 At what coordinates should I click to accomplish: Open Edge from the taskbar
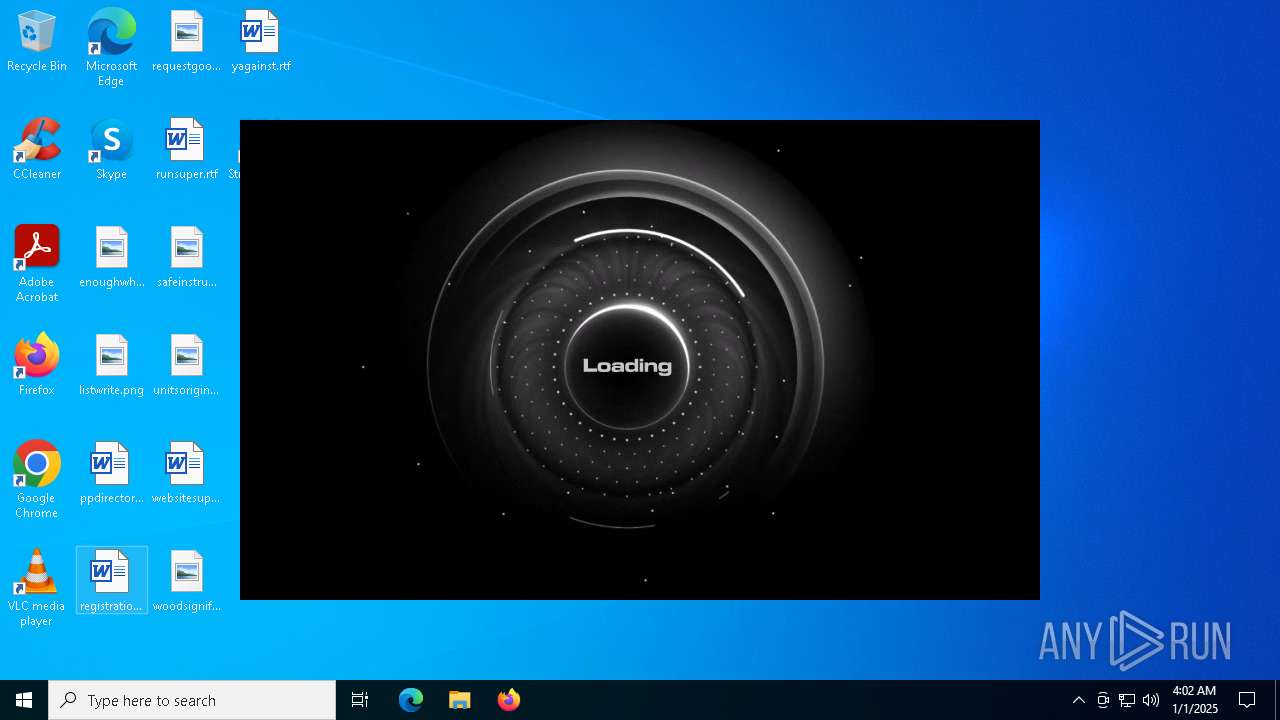pyautogui.click(x=411, y=700)
